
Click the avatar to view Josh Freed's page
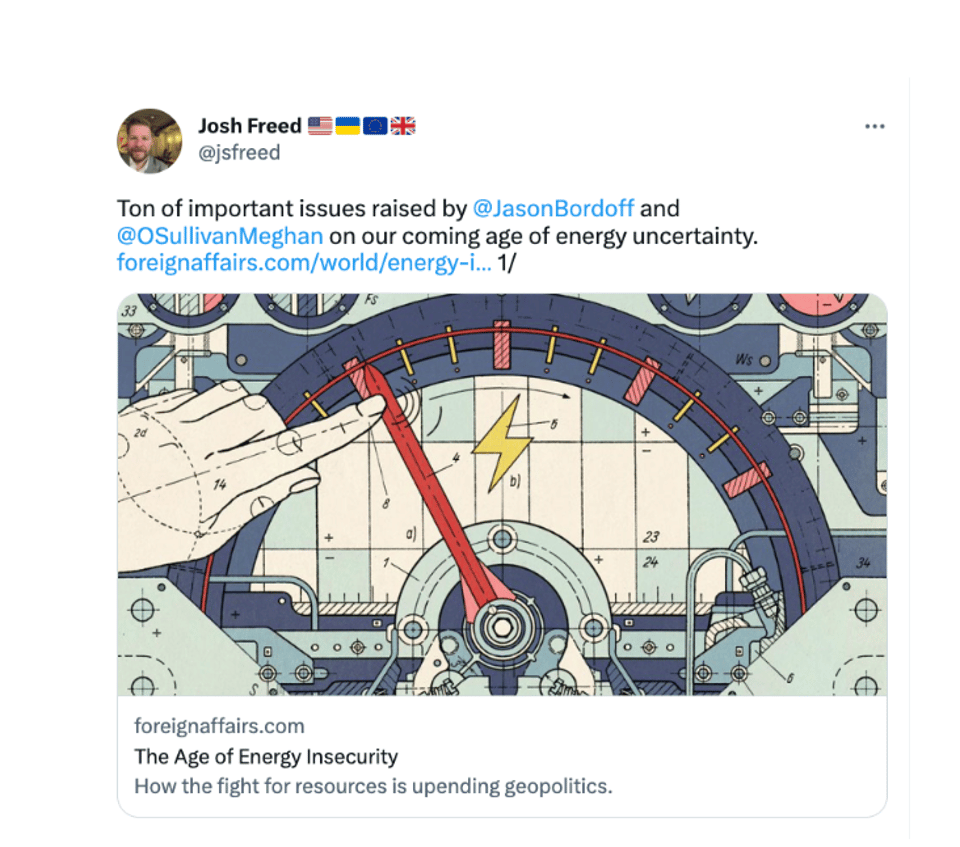[148, 140]
